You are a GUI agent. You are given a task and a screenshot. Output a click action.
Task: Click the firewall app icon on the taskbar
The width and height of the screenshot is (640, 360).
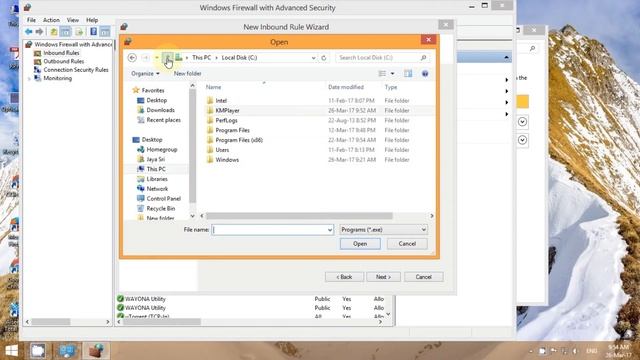(96, 351)
